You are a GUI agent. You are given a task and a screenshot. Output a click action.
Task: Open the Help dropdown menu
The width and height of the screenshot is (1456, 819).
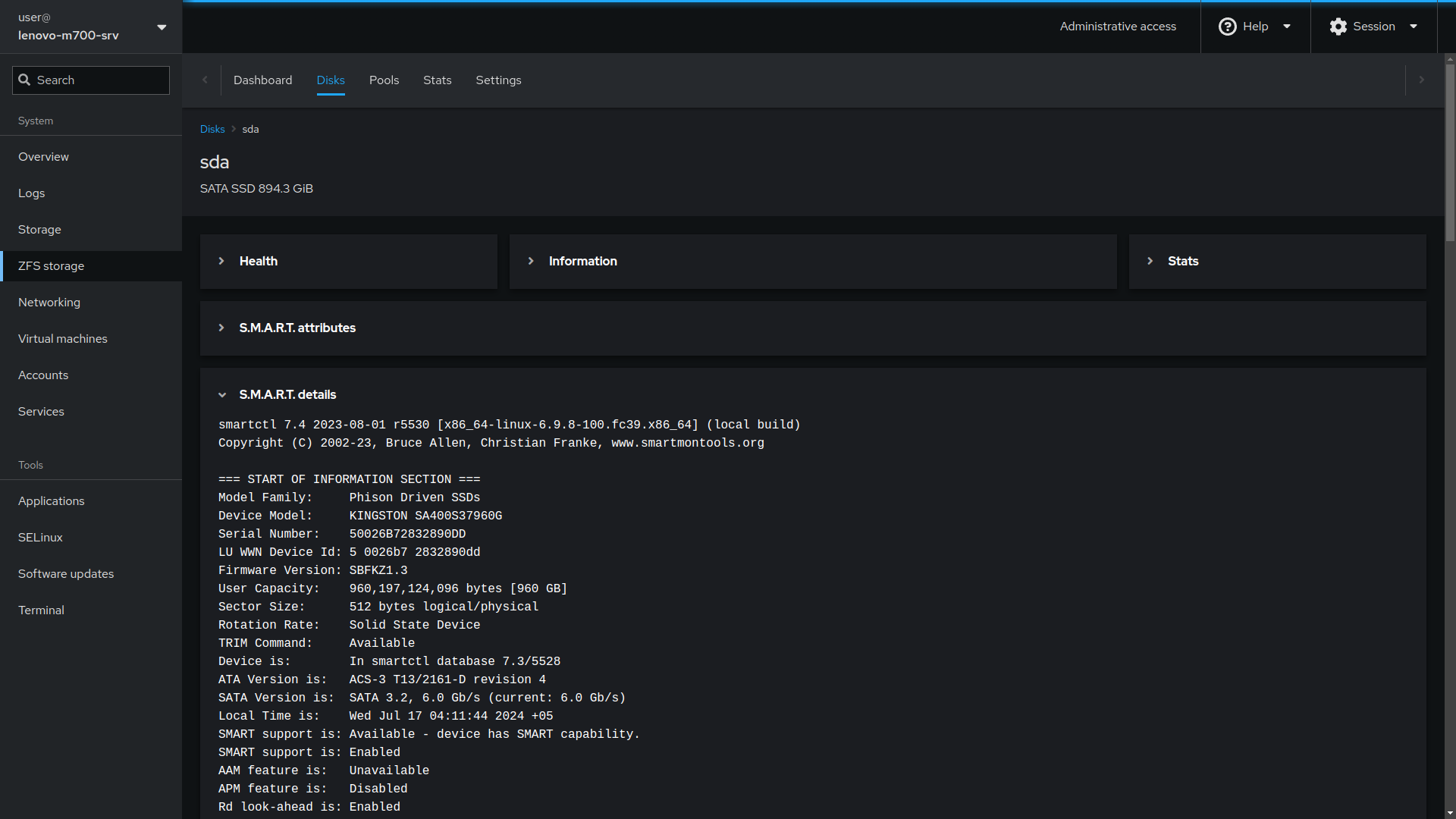point(1256,27)
